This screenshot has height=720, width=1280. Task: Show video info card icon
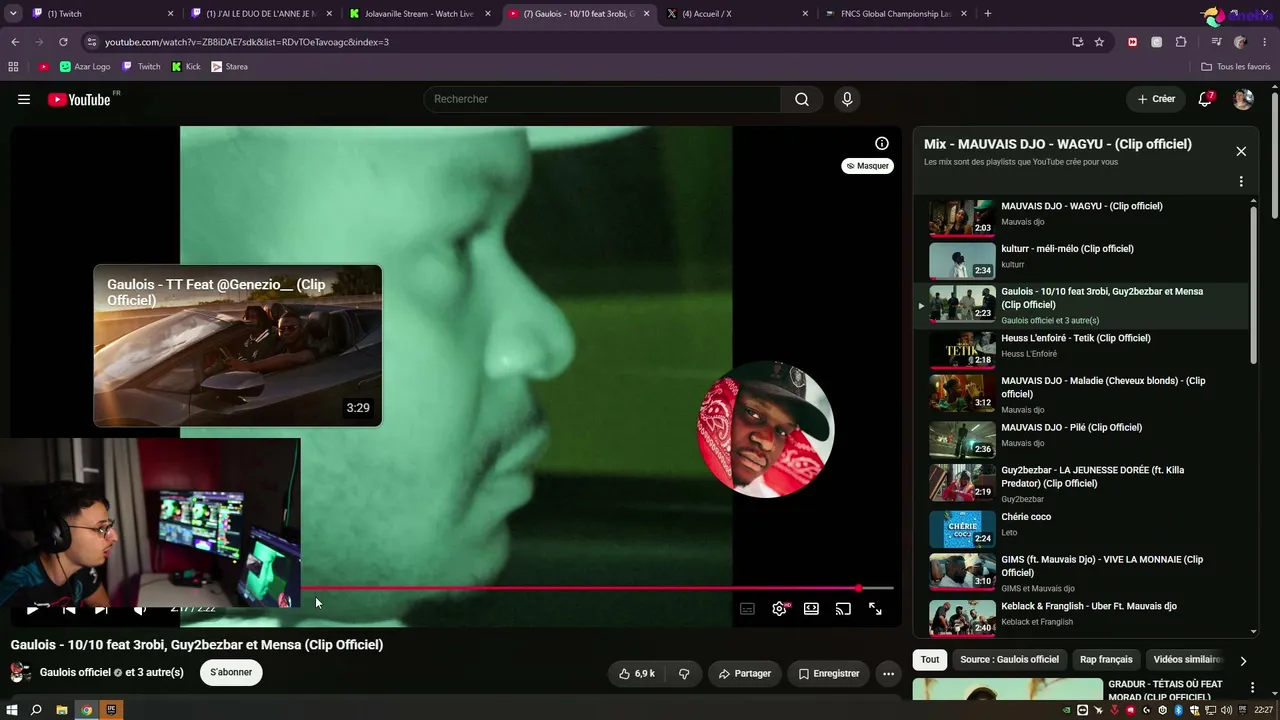click(882, 143)
